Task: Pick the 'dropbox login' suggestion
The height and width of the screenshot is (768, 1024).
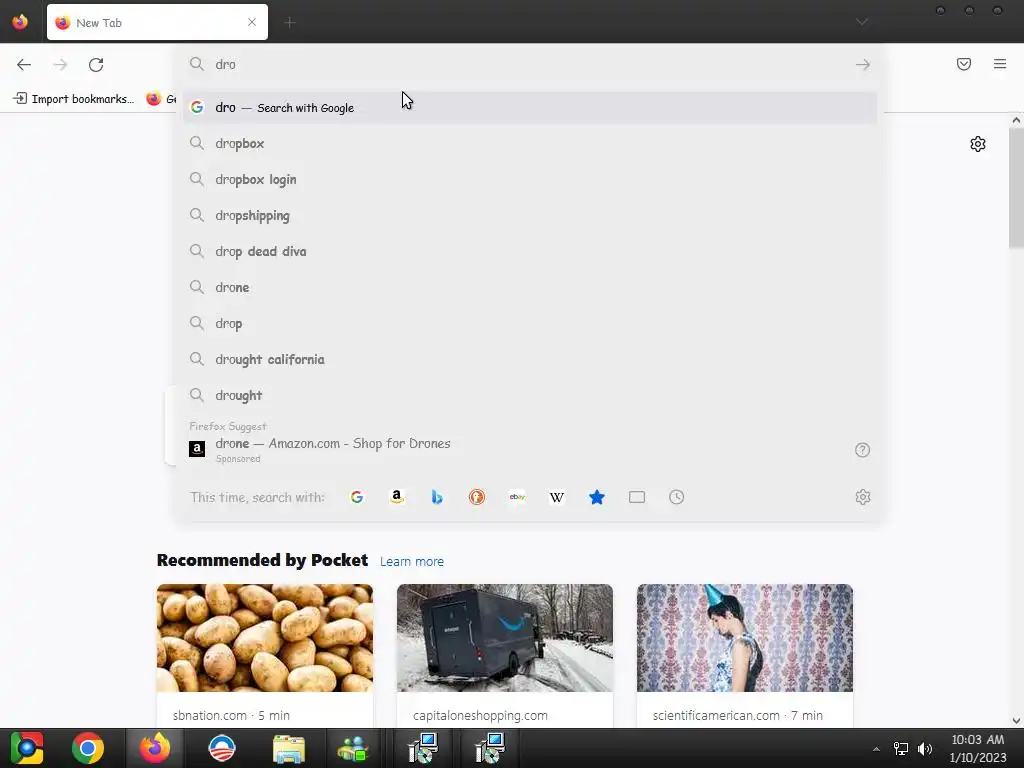Action: click(x=529, y=179)
